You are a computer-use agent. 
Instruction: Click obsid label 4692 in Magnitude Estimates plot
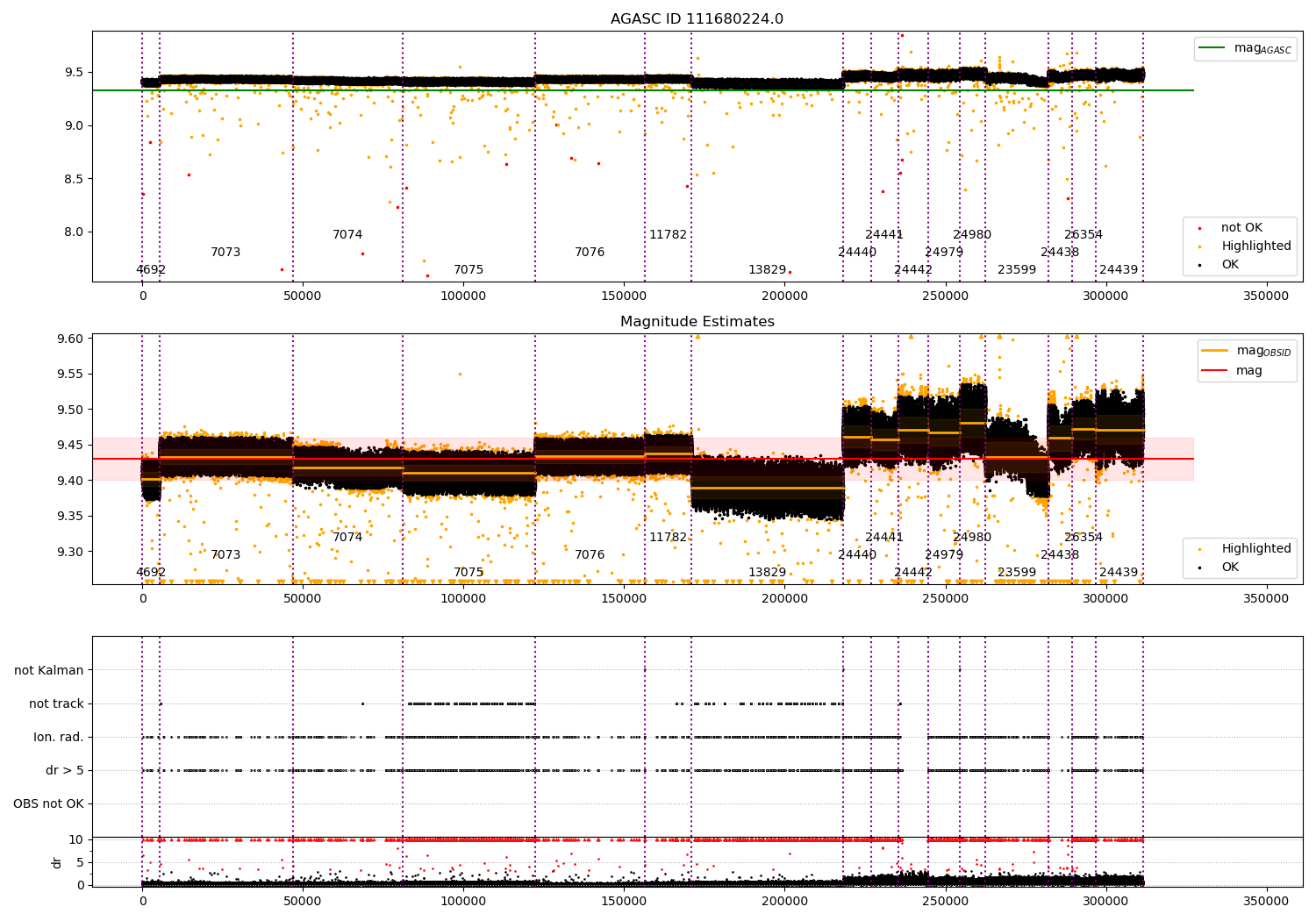pyautogui.click(x=151, y=573)
